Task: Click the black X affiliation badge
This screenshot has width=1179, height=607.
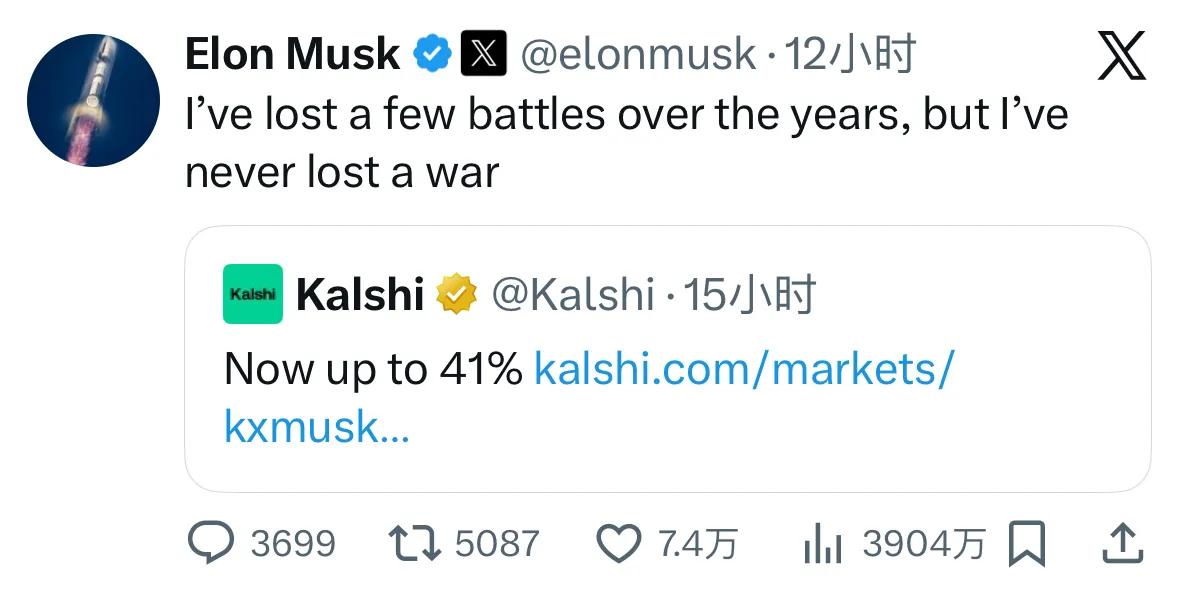Action: 483,53
